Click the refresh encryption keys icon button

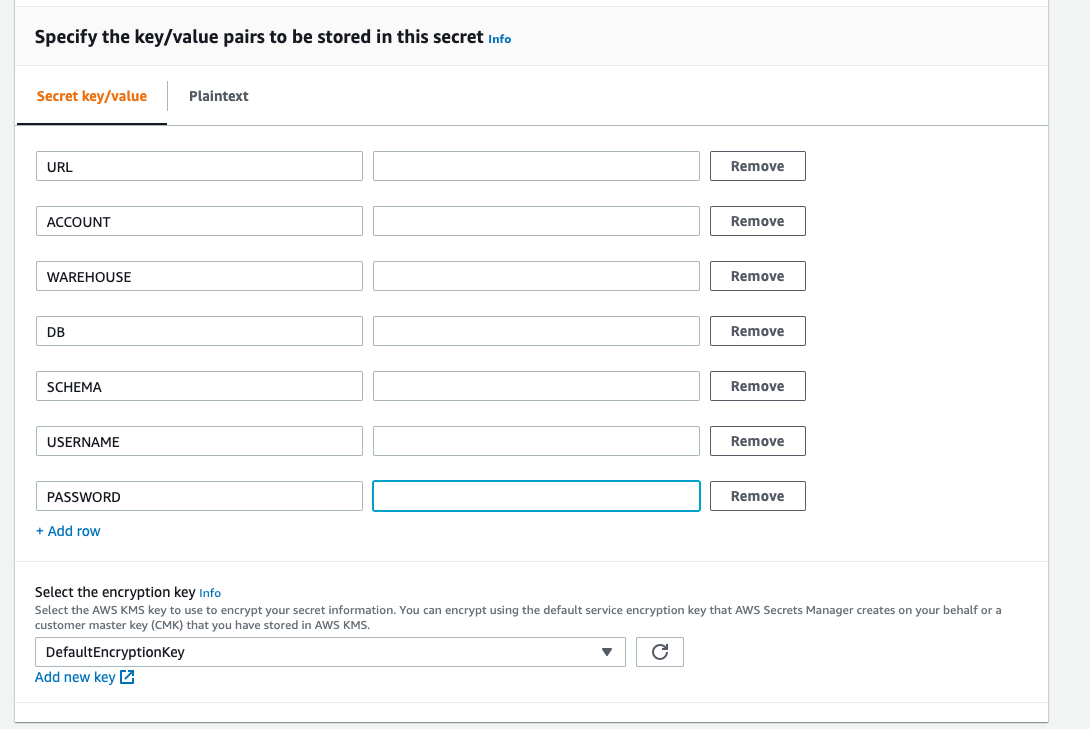(660, 652)
